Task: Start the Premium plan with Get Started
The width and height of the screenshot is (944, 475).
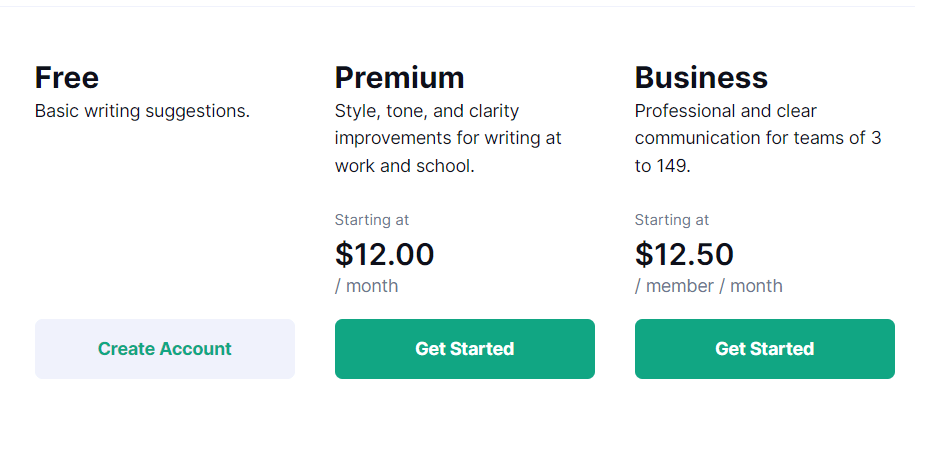Action: [465, 349]
